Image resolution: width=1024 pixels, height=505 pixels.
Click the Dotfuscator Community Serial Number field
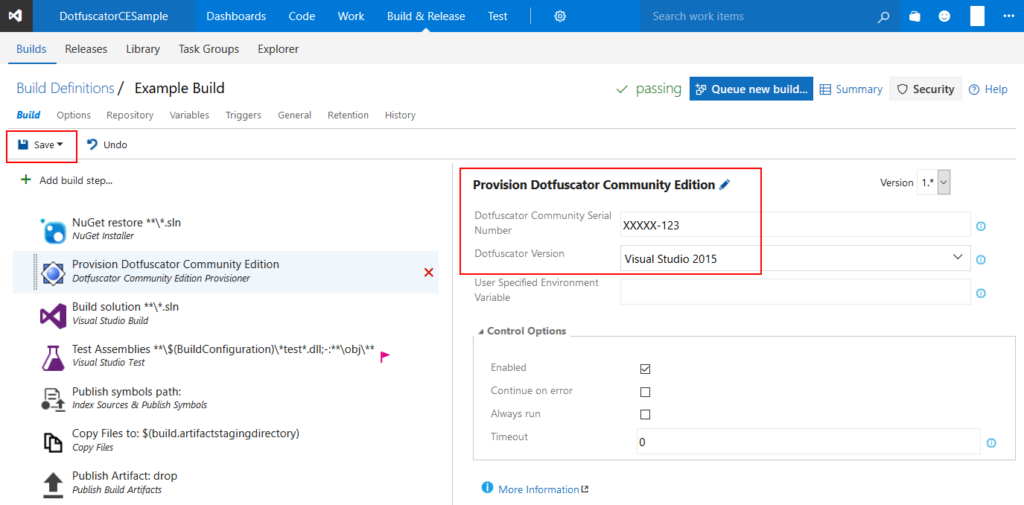795,225
